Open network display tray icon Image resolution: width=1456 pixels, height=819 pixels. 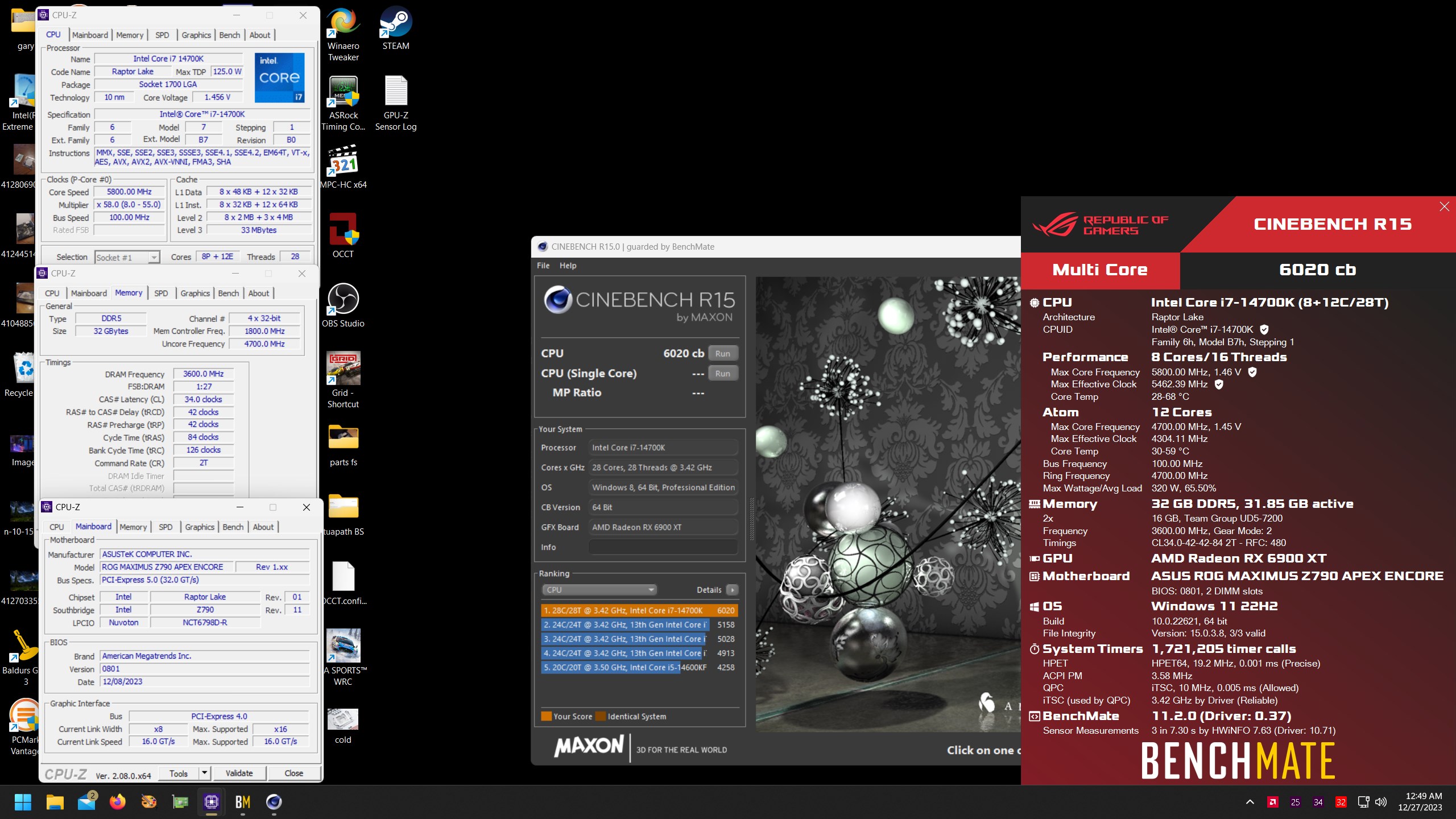point(1363,802)
